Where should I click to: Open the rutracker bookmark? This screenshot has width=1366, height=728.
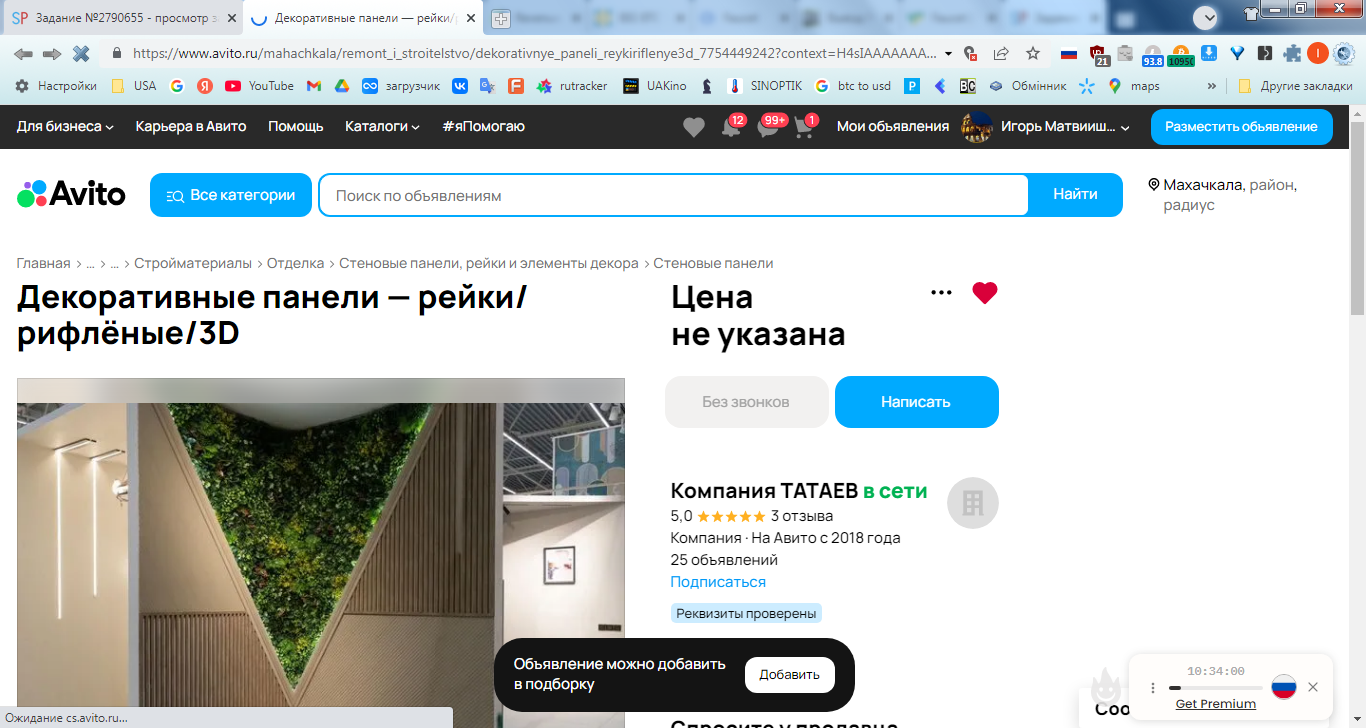click(x=572, y=86)
